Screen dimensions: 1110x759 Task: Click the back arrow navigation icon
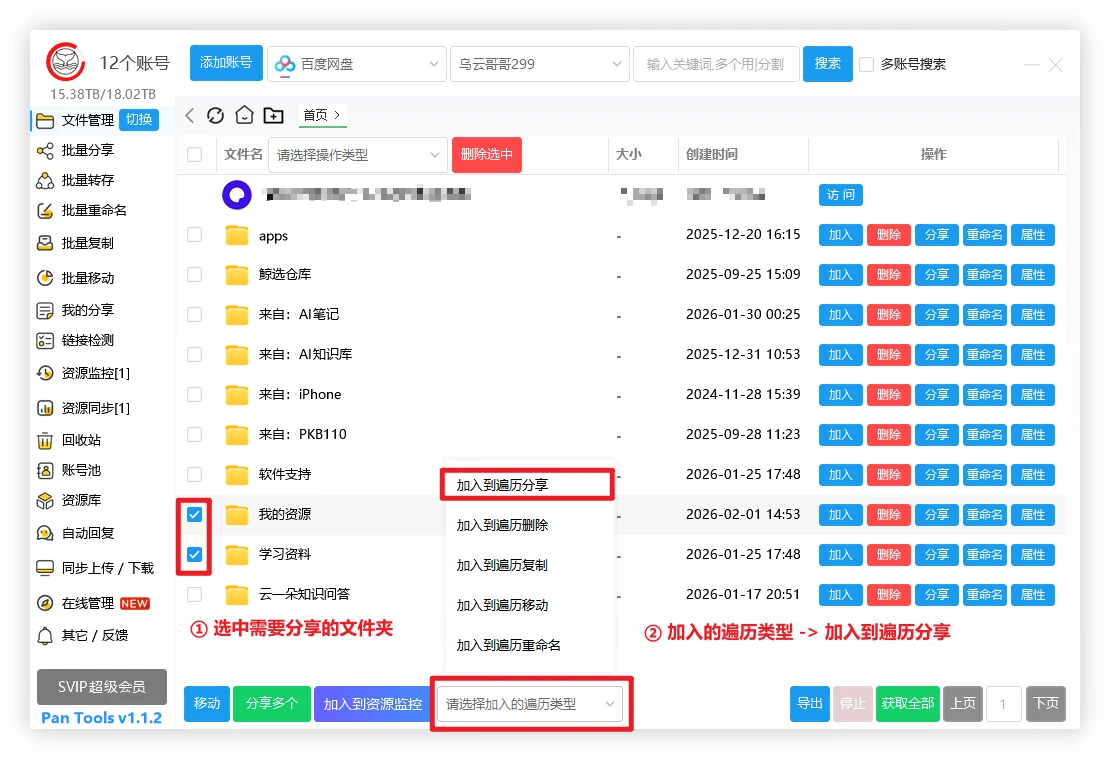click(190, 115)
